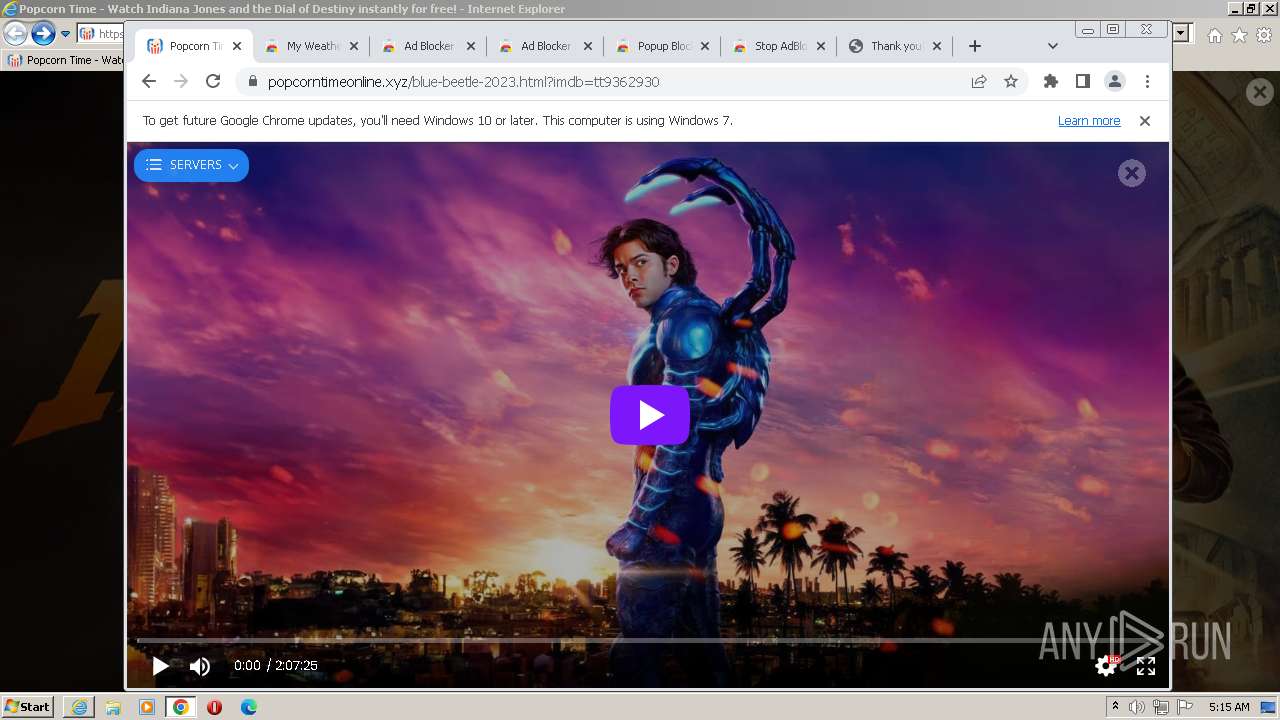Screen dimensions: 1280x720
Task: Switch to first Ad Blocker tab
Action: pos(428,46)
